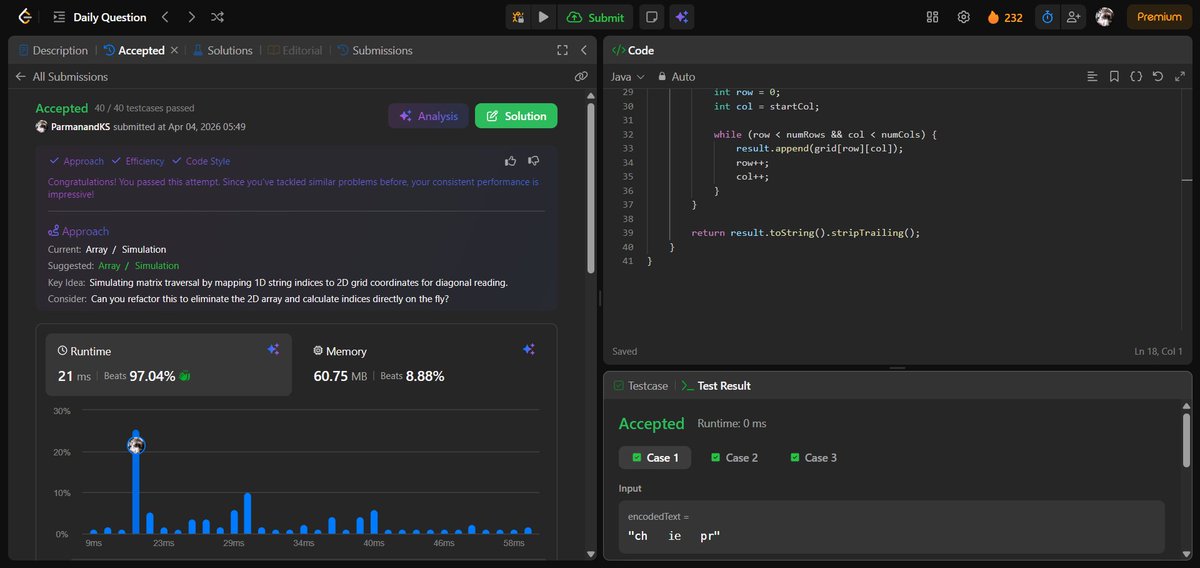The width and height of the screenshot is (1200, 568).
Task: Switch to the Solutions tab
Action: (x=222, y=50)
